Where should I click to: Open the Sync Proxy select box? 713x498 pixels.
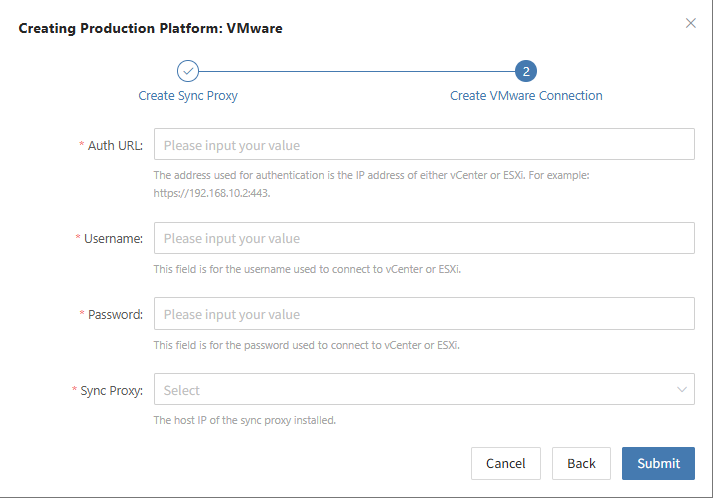424,389
